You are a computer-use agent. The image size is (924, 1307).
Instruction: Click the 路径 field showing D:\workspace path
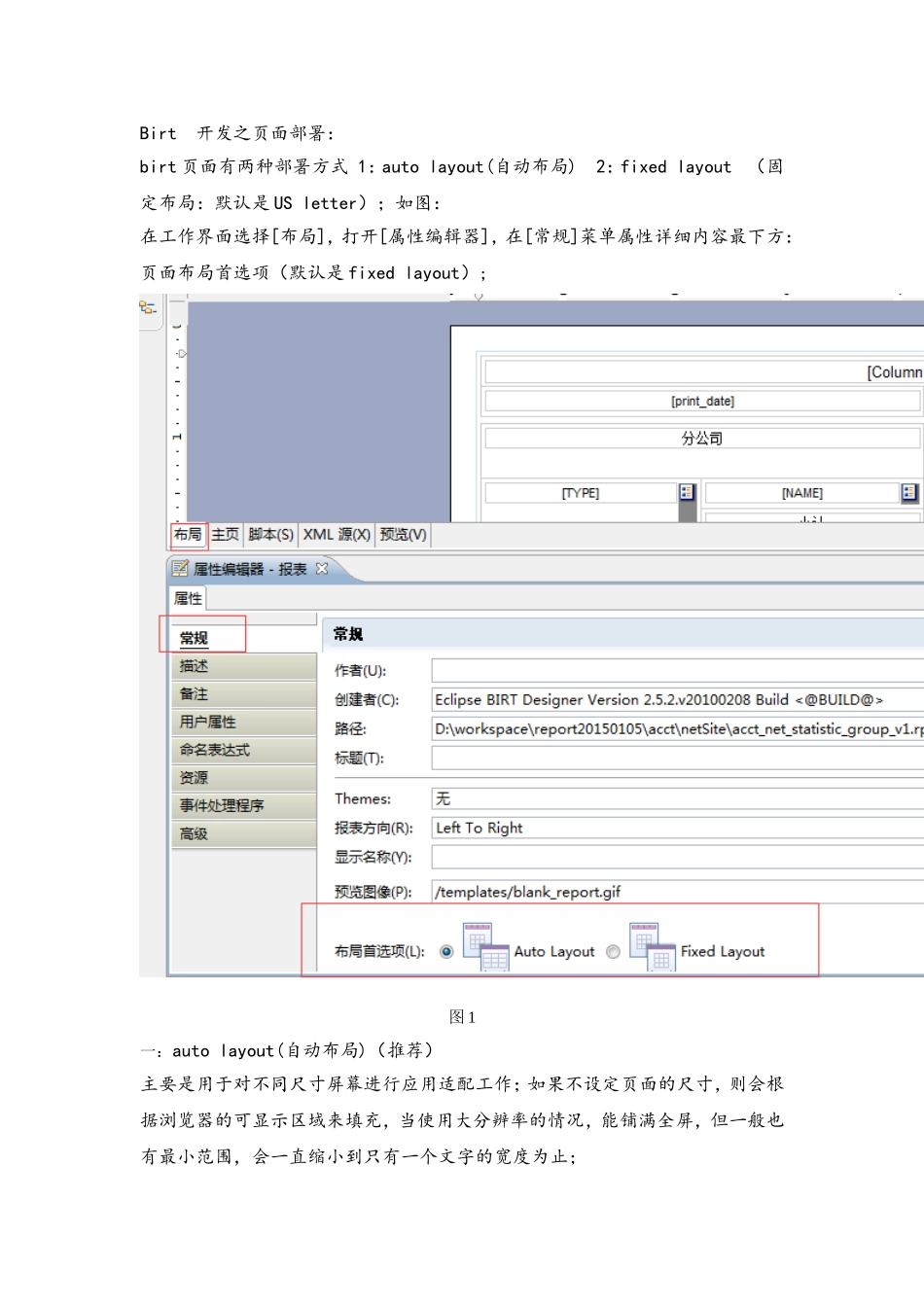point(677,728)
